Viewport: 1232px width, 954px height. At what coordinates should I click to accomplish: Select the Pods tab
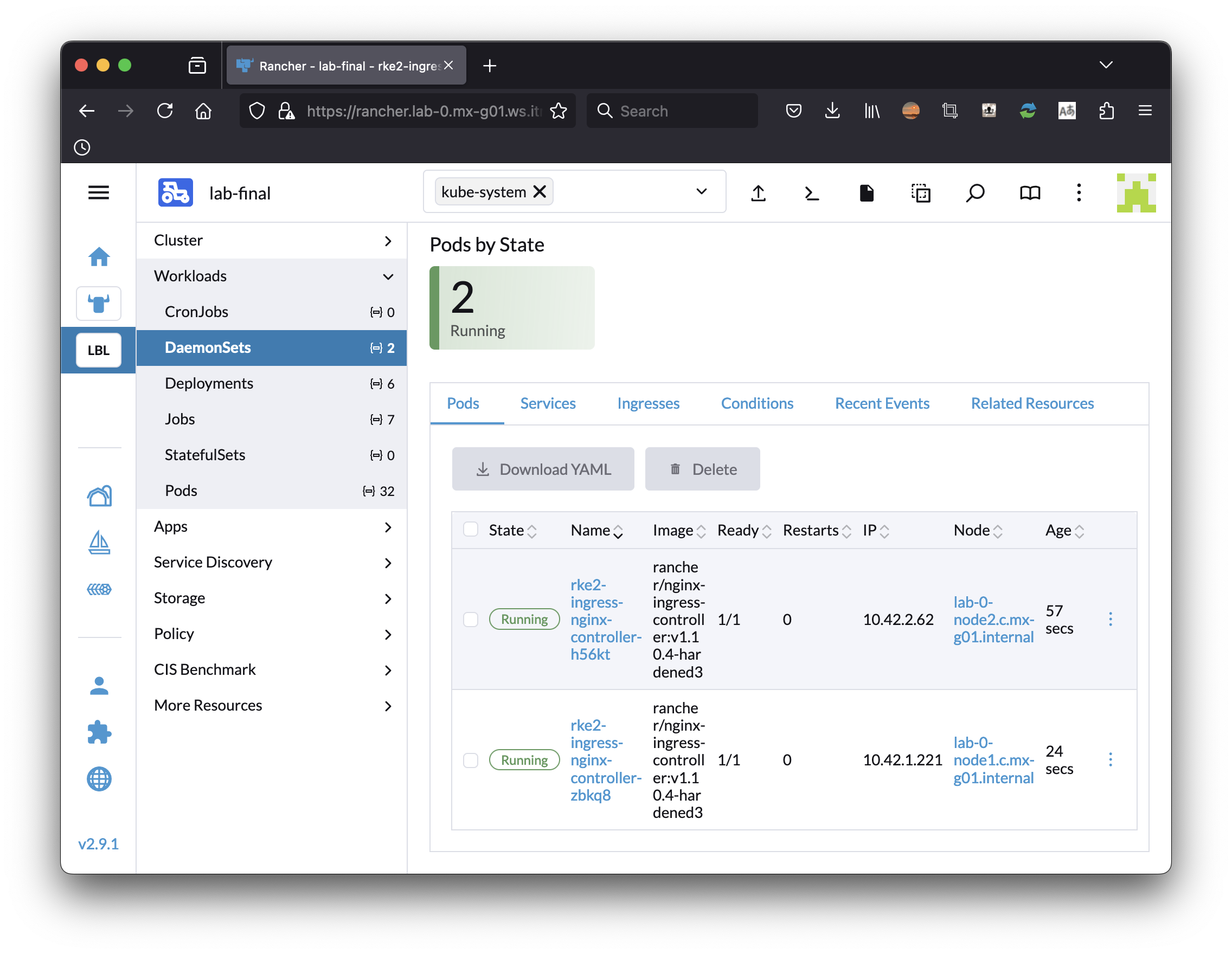(463, 404)
